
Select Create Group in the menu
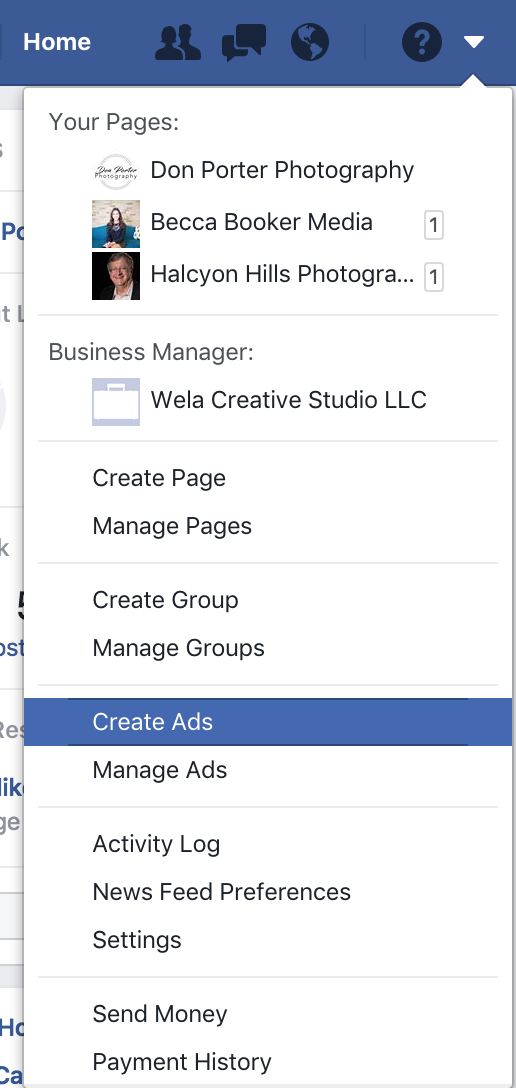[166, 600]
